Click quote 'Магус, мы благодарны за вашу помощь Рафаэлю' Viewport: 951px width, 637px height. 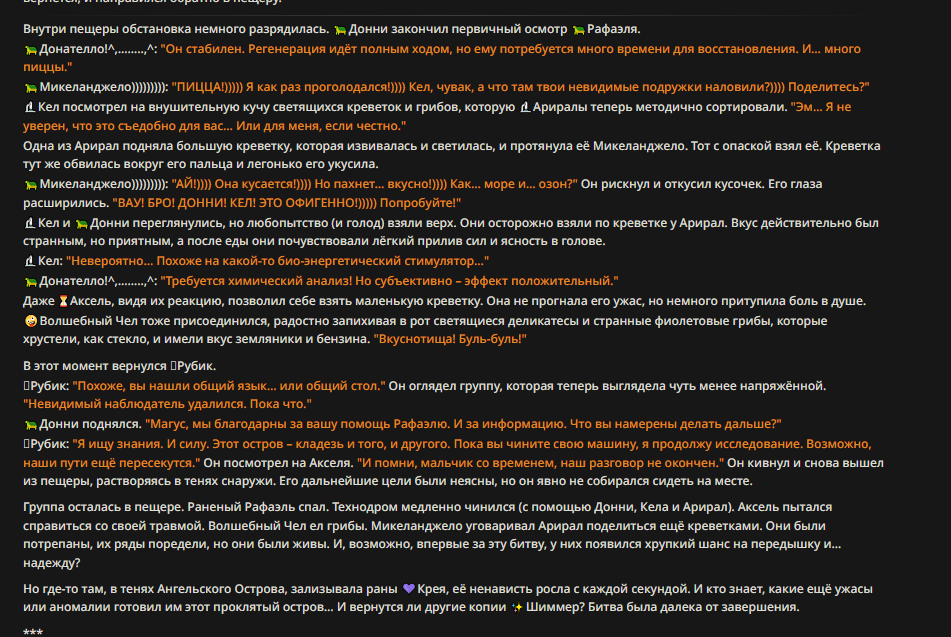(x=463, y=424)
